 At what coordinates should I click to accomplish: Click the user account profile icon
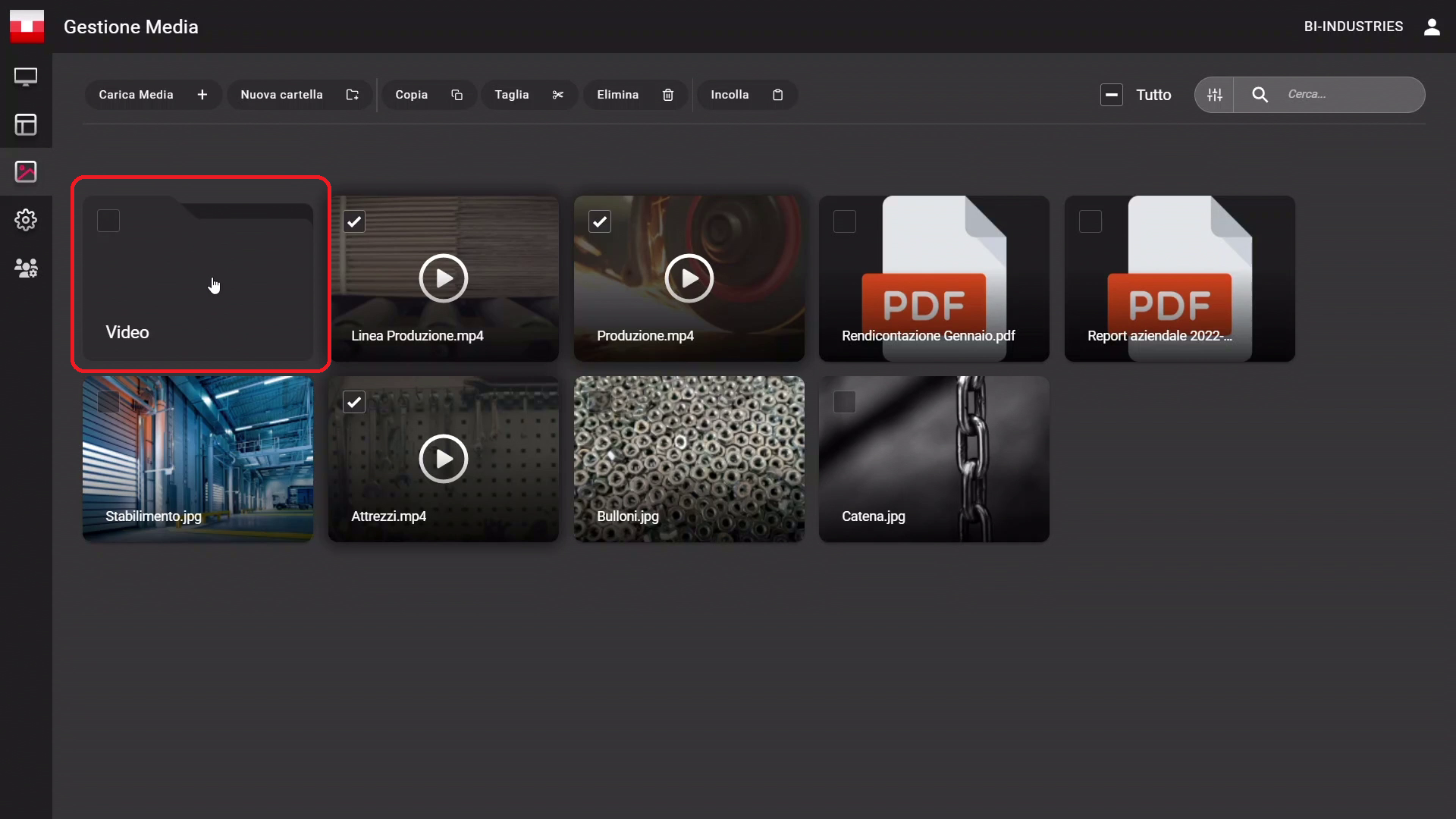(1432, 27)
